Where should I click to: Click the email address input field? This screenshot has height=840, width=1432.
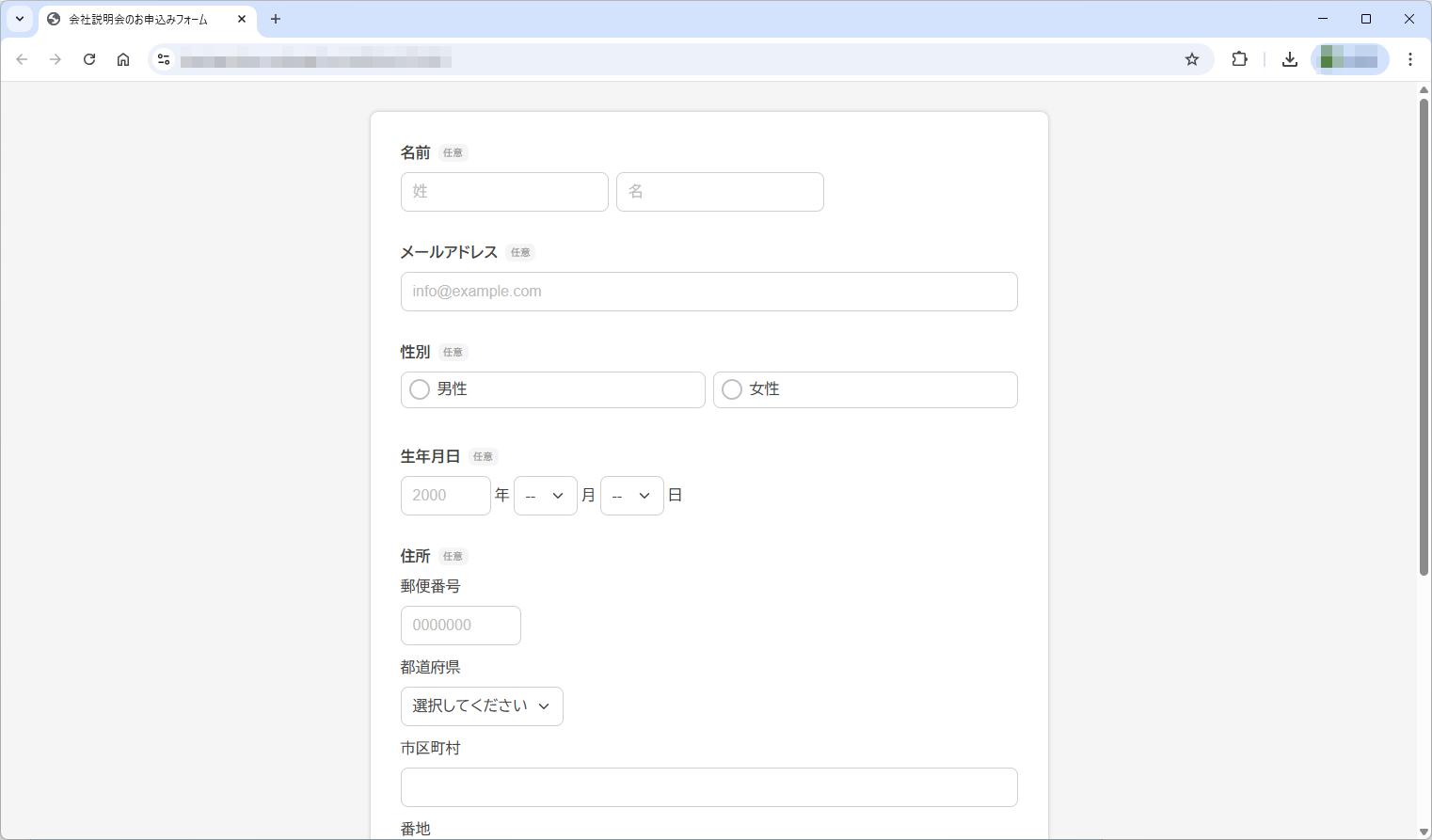click(708, 292)
